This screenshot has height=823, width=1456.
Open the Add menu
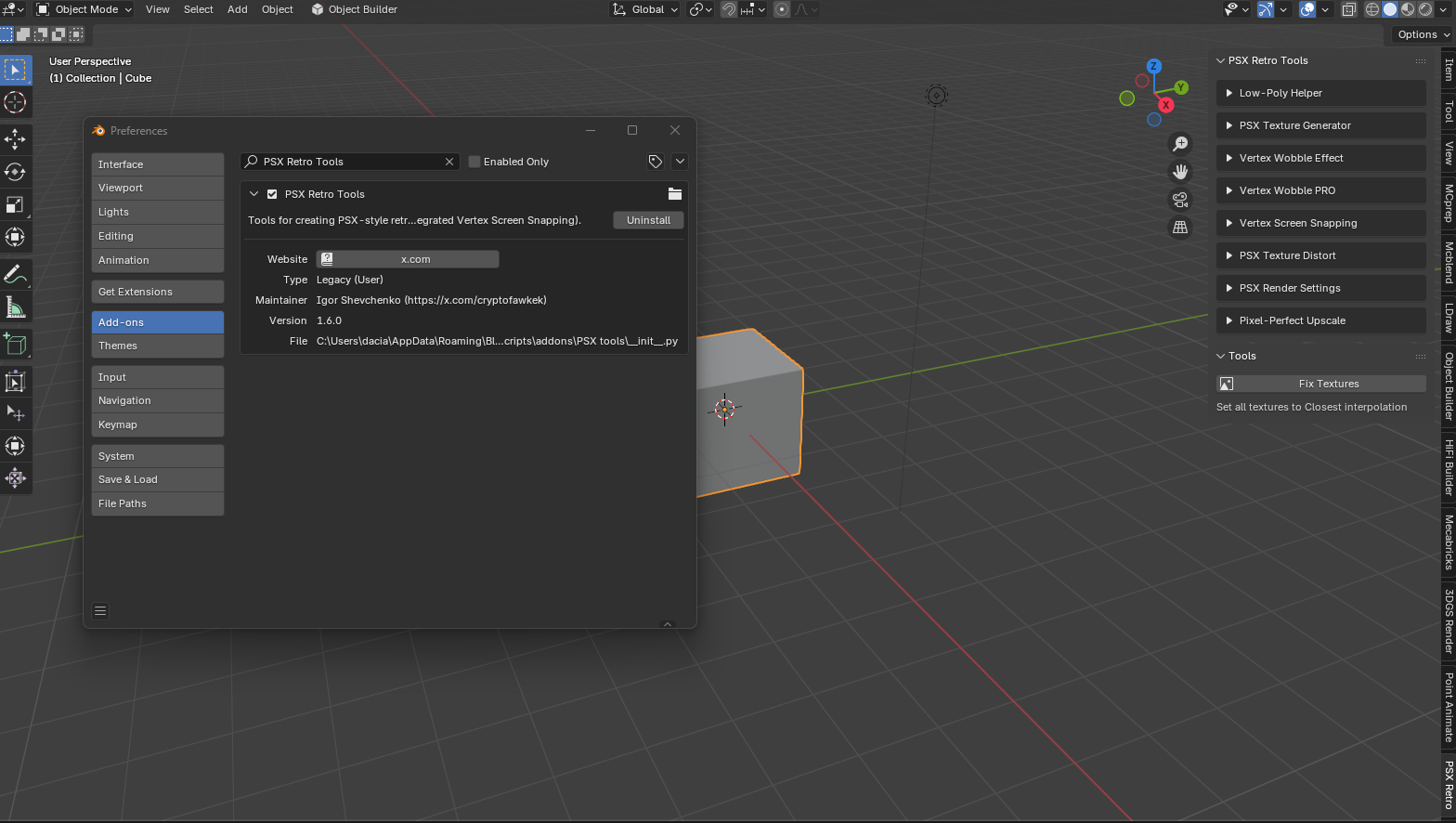[x=238, y=9]
